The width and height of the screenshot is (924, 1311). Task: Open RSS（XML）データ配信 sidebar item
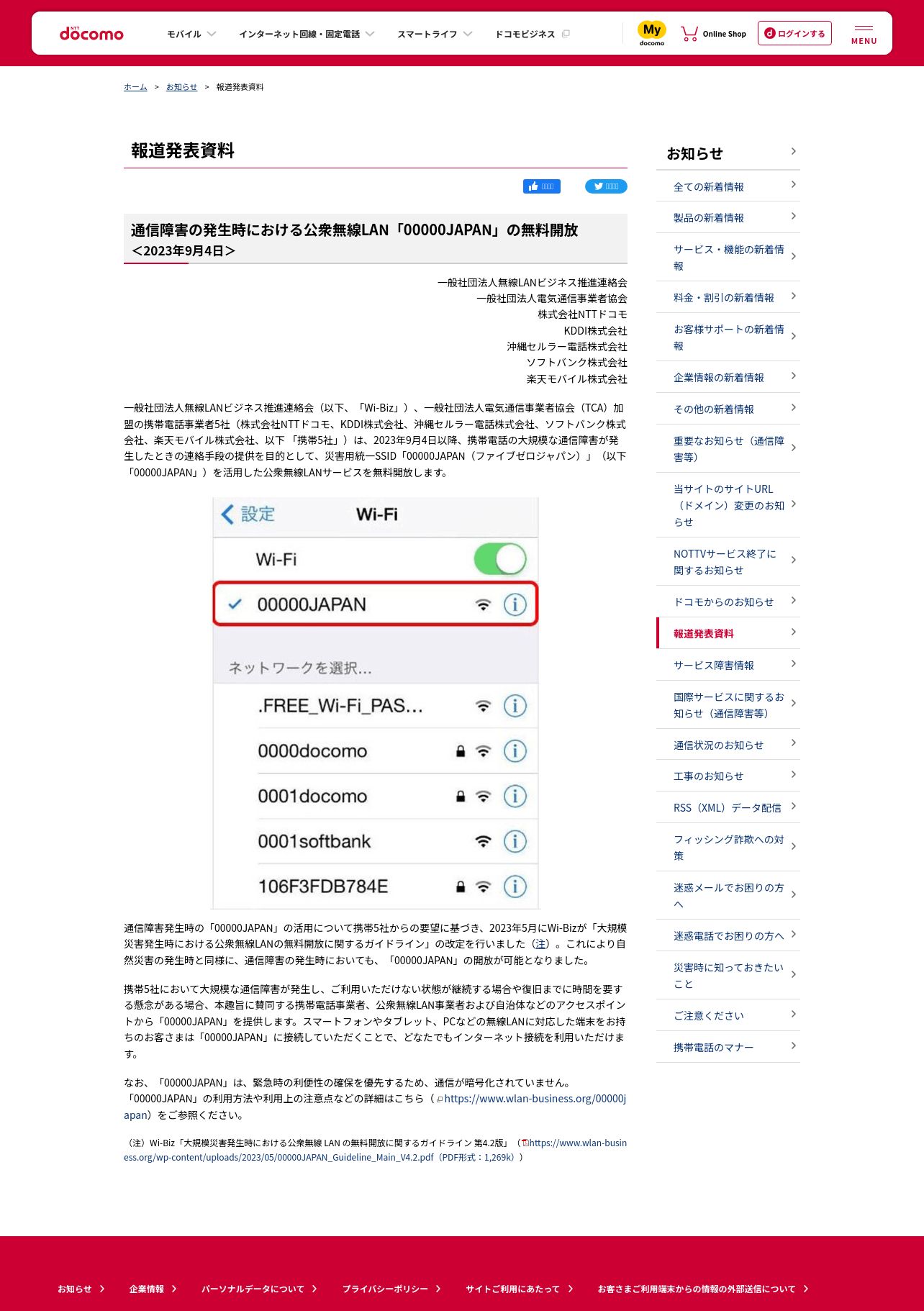[728, 807]
